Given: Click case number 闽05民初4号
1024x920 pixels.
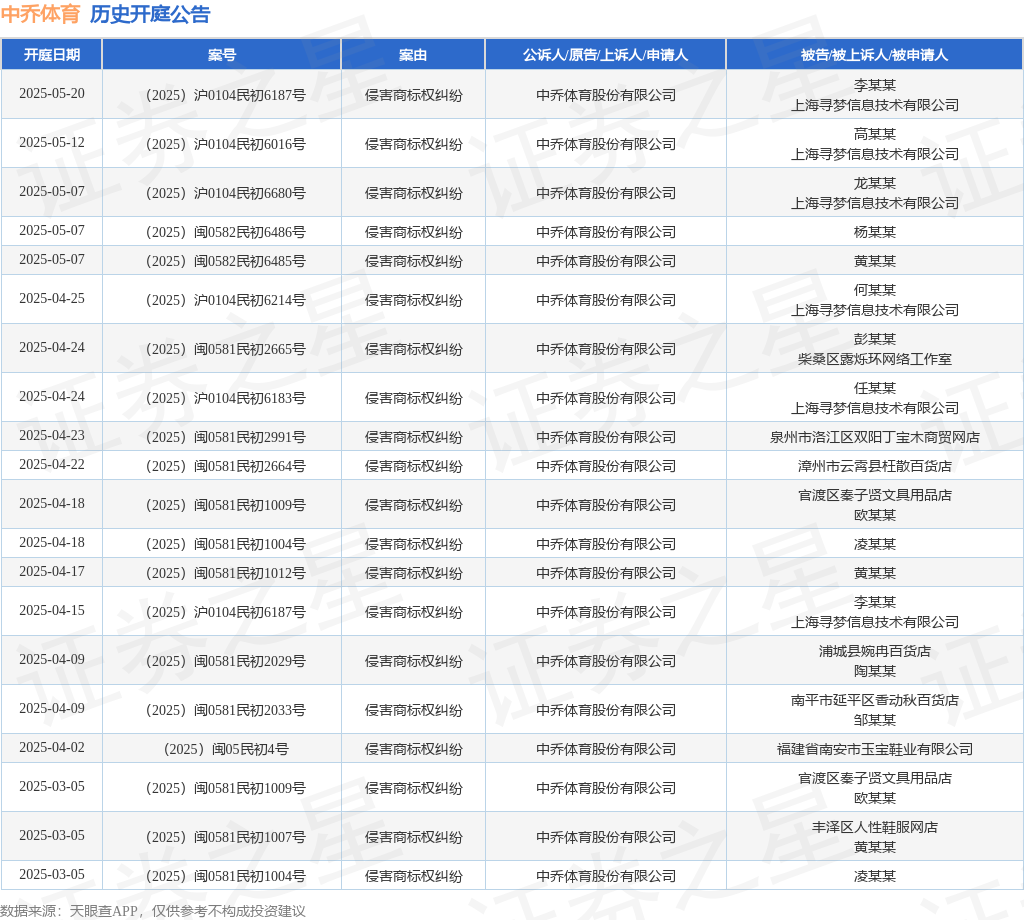Looking at the screenshot, I should pyautogui.click(x=225, y=750).
